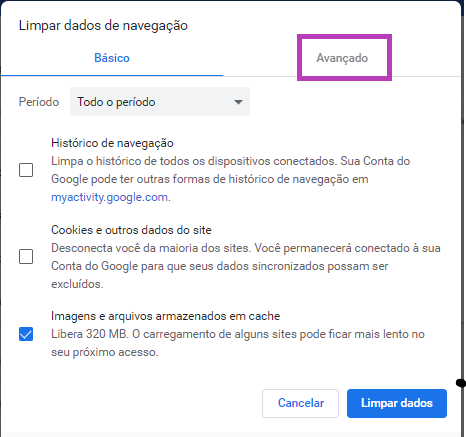Confirm with the Limpar dados button

[397, 403]
